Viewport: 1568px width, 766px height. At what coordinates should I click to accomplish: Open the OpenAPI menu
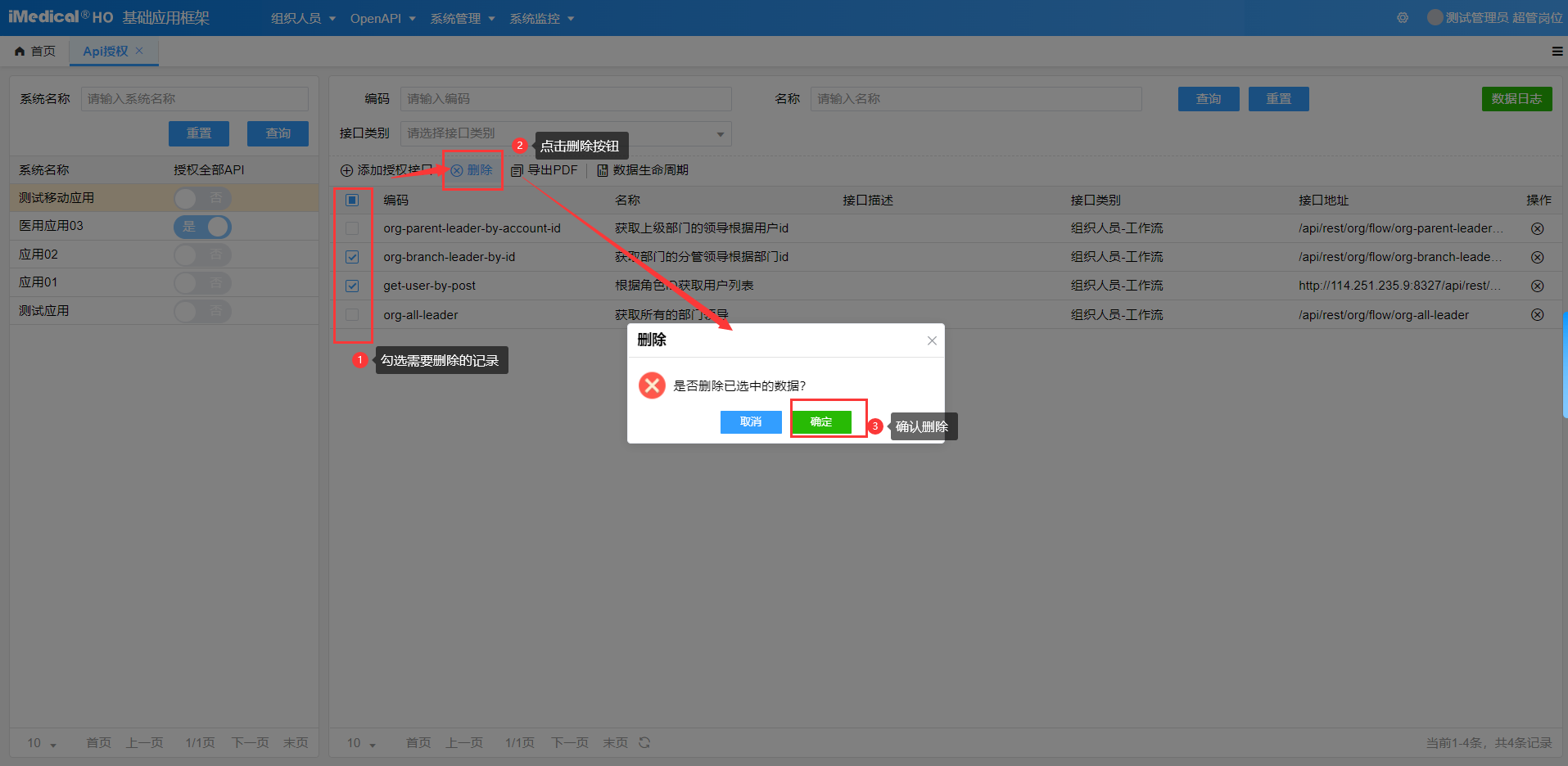pos(382,19)
